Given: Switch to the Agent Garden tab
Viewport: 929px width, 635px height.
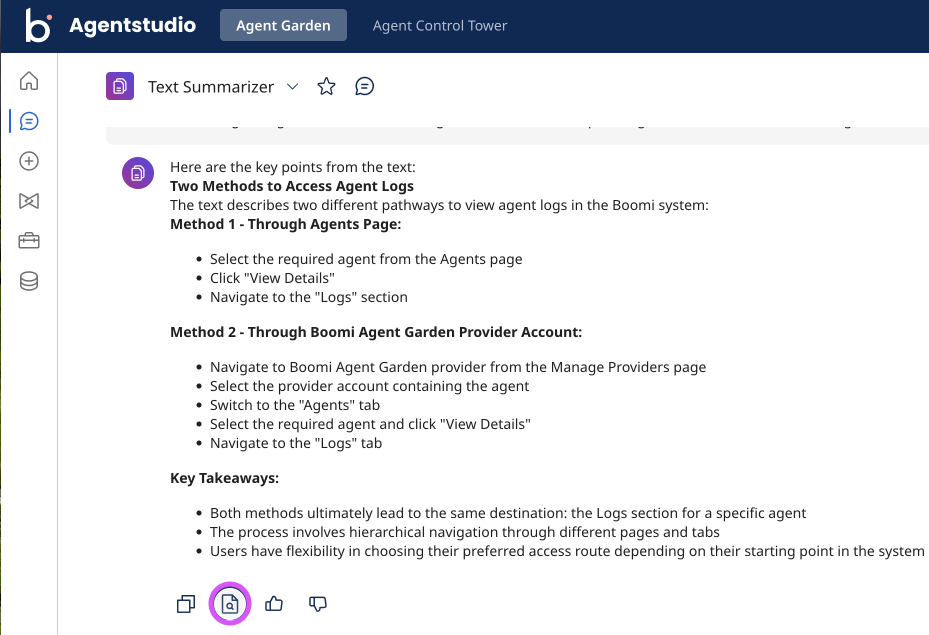Looking at the screenshot, I should tap(283, 25).
